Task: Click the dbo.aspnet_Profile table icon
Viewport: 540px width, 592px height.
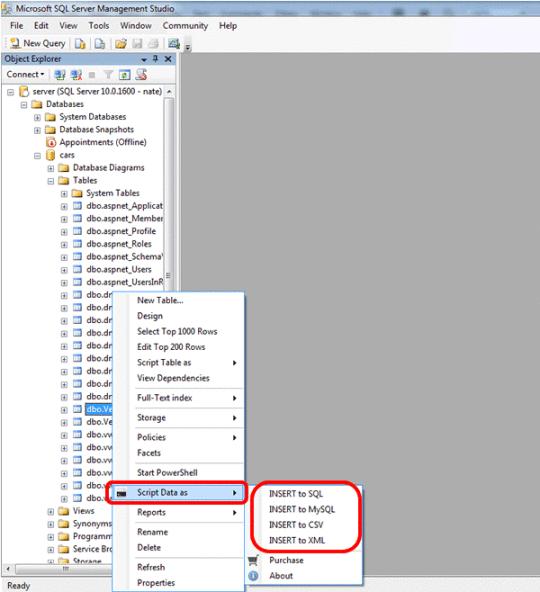Action: 77,231
